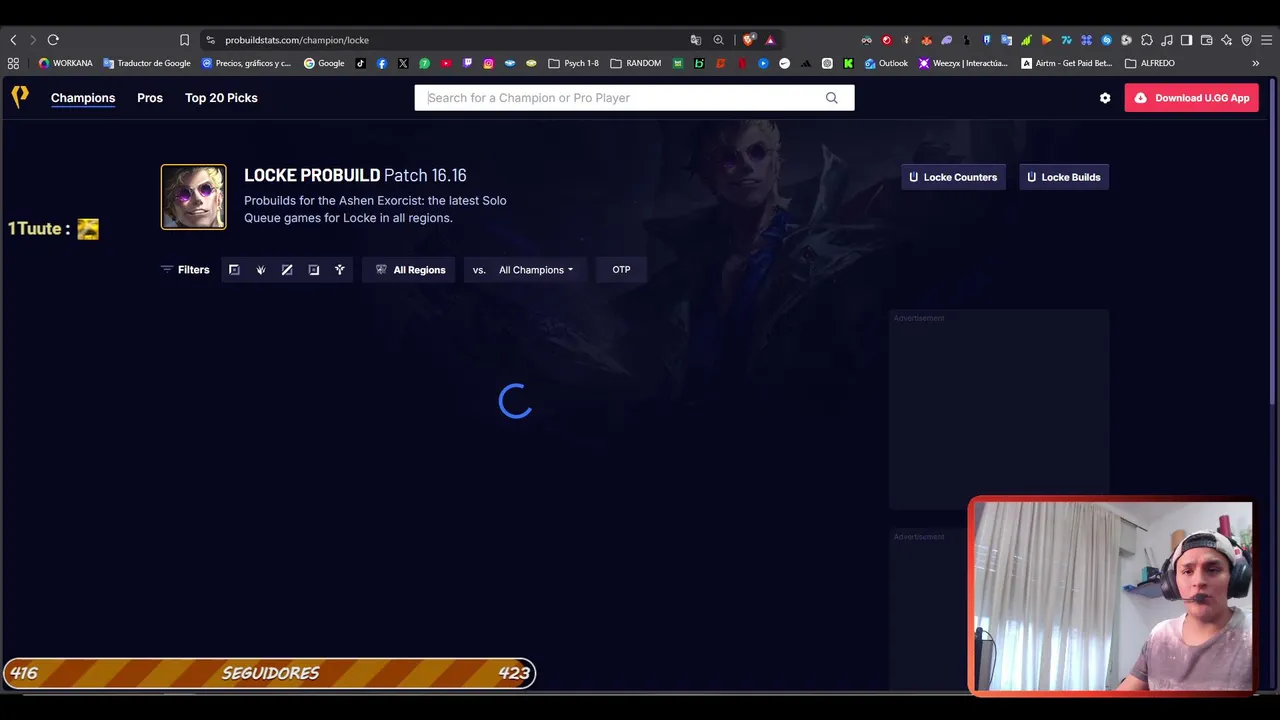Click the browser address bar URL

point(297,40)
